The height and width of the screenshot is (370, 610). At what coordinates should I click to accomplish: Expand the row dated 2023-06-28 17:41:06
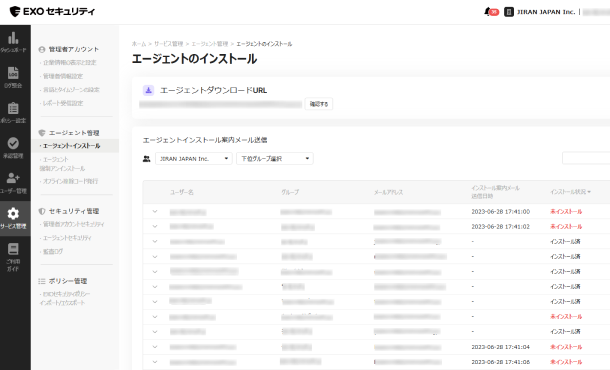[x=155, y=362]
